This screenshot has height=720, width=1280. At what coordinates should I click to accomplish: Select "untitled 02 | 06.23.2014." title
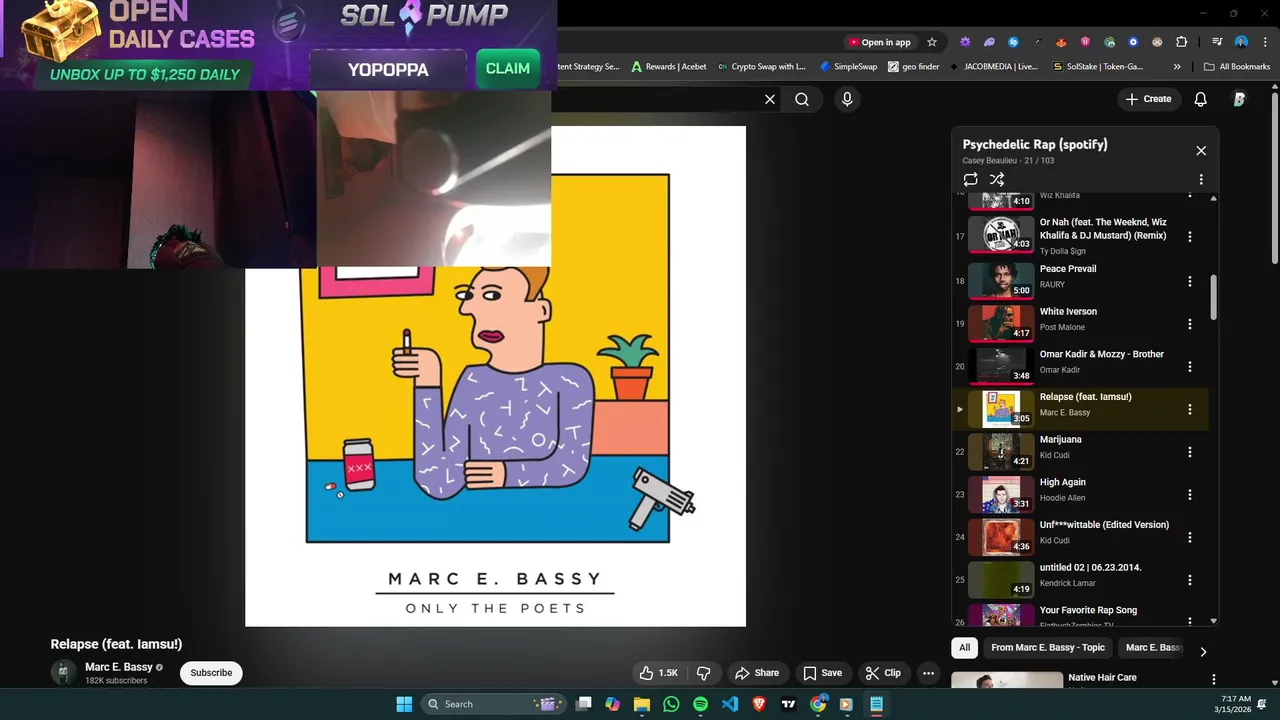click(x=1091, y=567)
